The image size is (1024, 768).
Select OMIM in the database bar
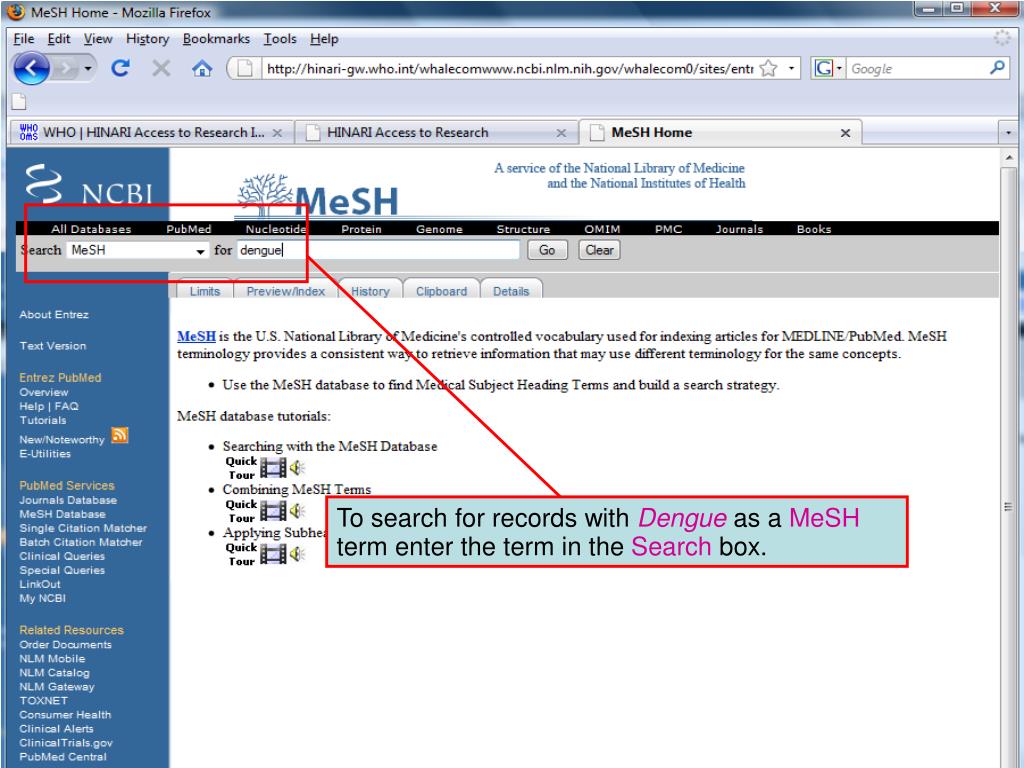tap(602, 229)
